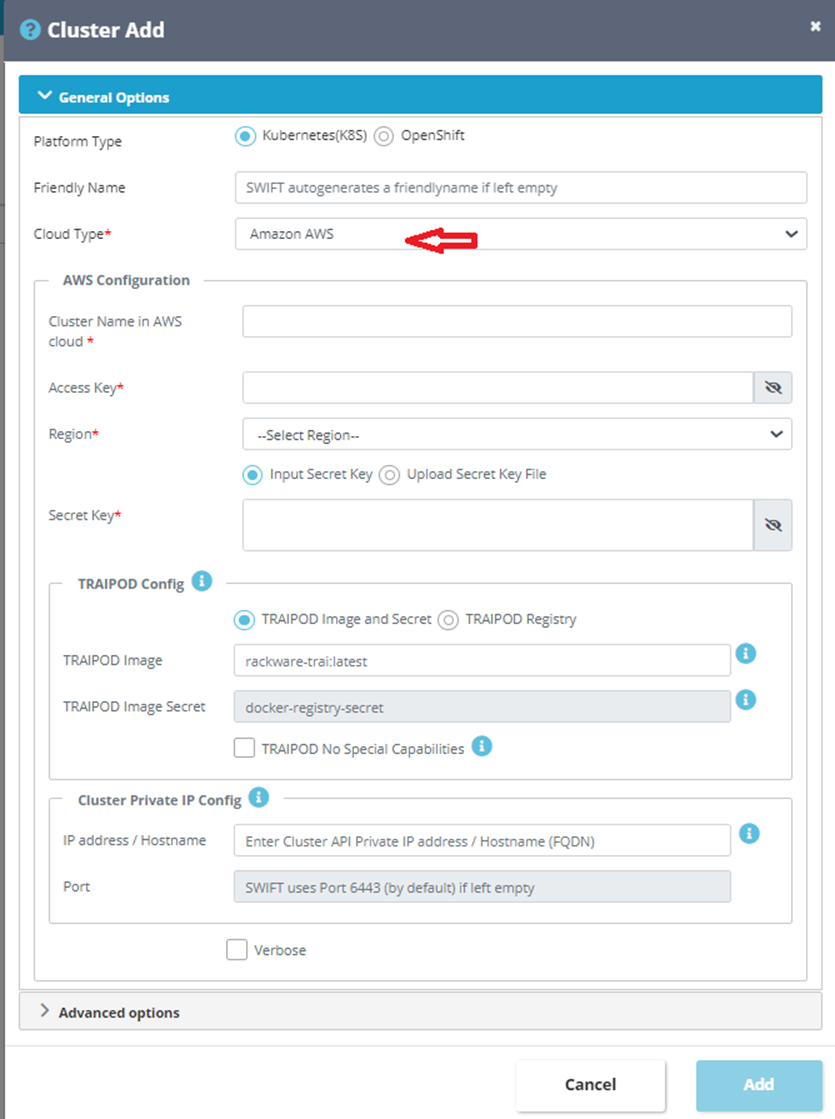Toggle Access Key visibility eye icon
The image size is (835, 1119).
tap(773, 388)
